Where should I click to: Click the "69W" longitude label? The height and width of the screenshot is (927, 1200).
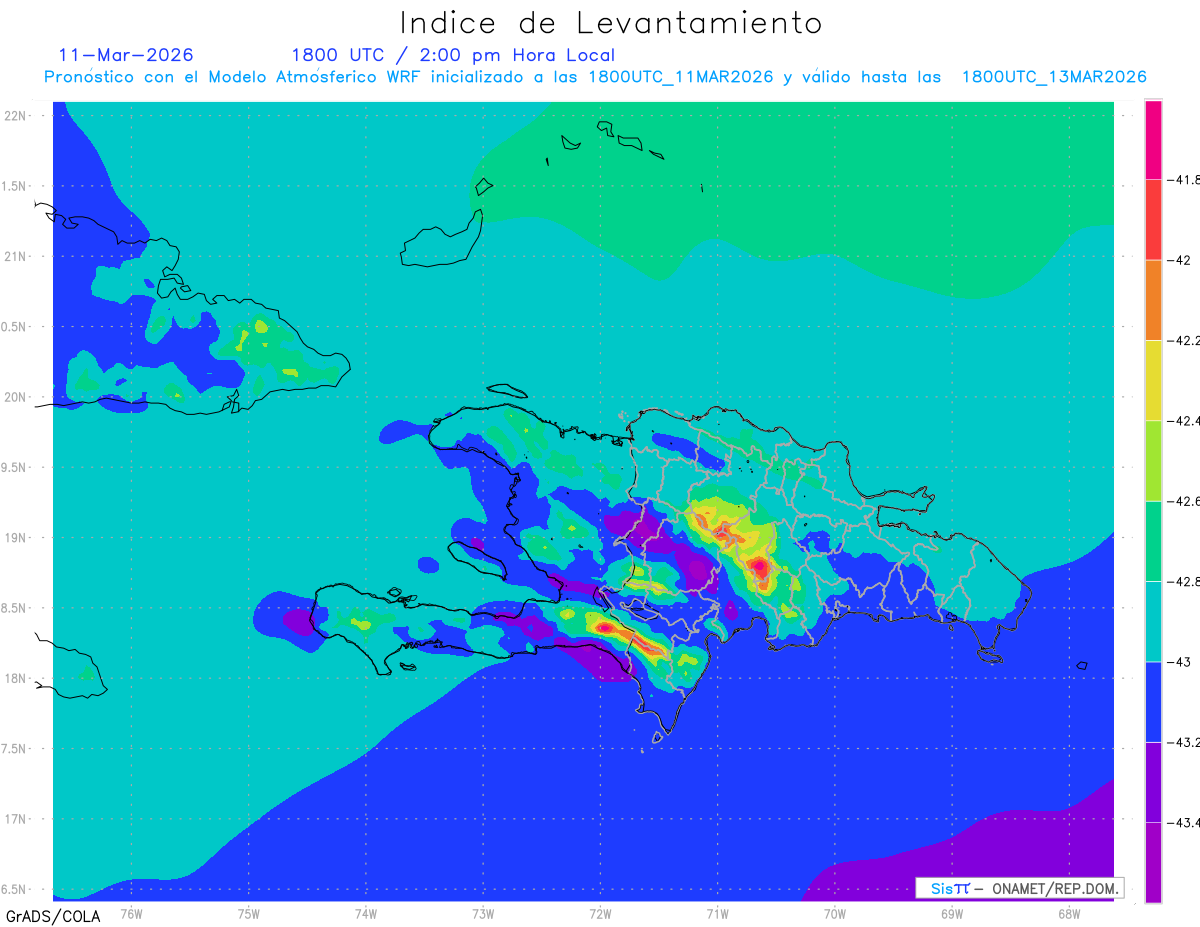point(952,913)
